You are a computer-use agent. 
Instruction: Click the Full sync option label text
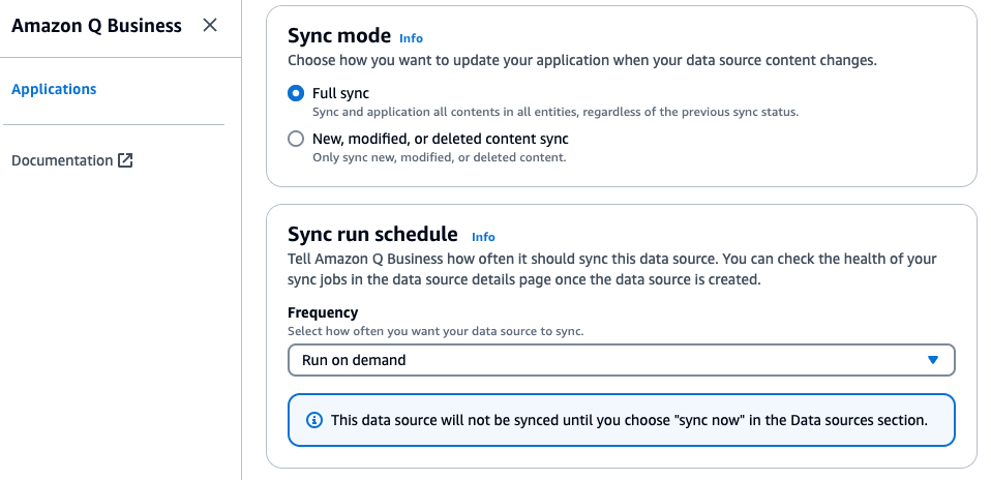coord(340,93)
